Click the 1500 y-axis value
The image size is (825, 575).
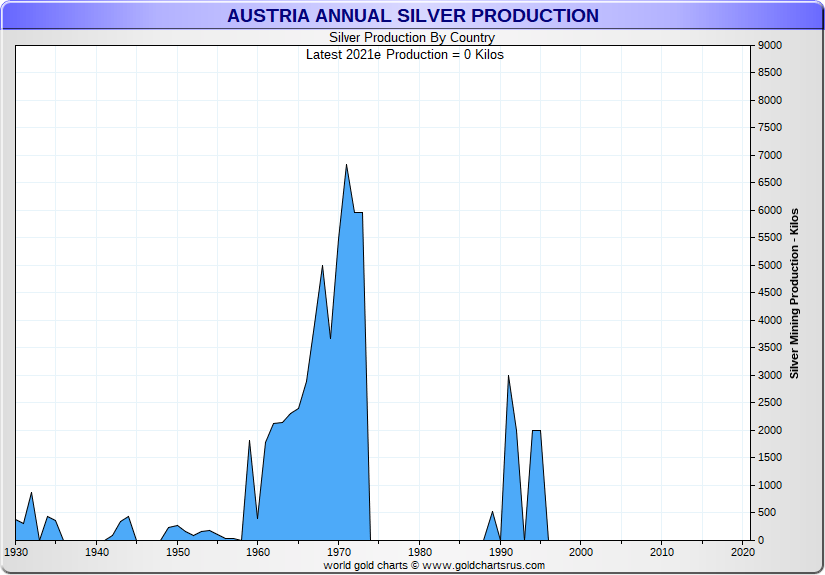[770, 458]
